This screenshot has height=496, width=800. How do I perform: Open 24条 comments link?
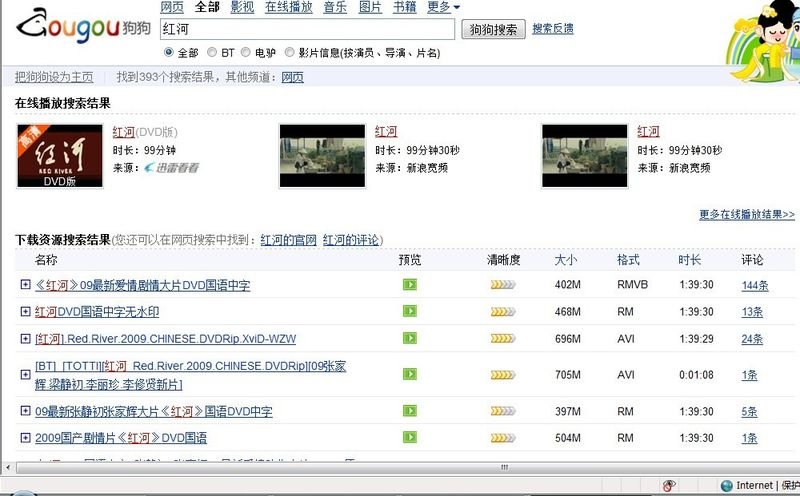point(752,339)
